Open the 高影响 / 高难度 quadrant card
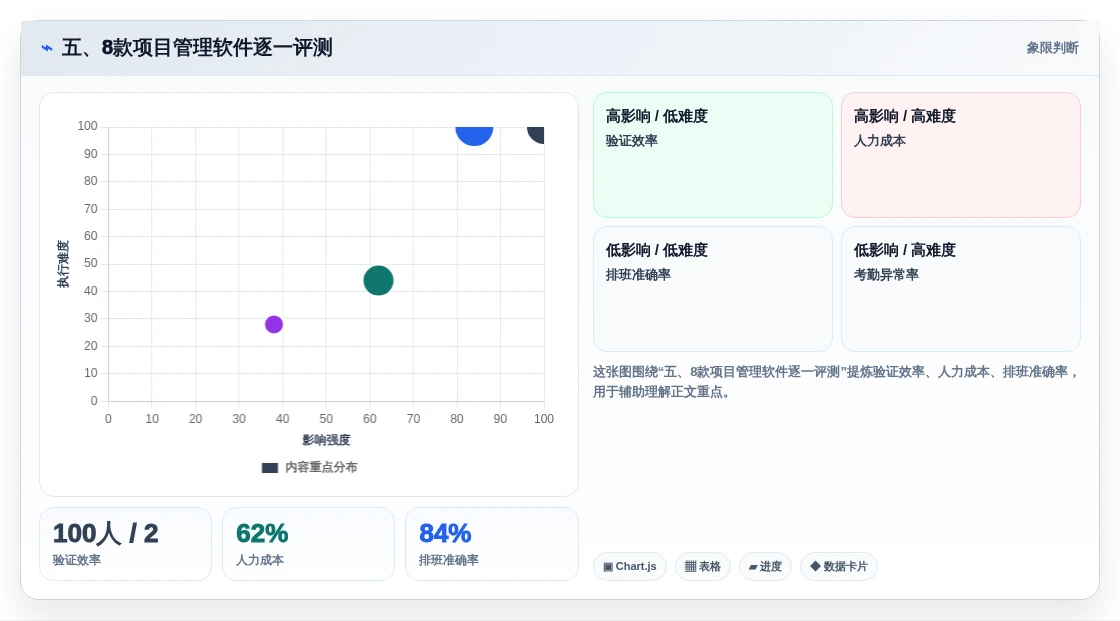Screen dimensions: 1120x621 [961, 155]
